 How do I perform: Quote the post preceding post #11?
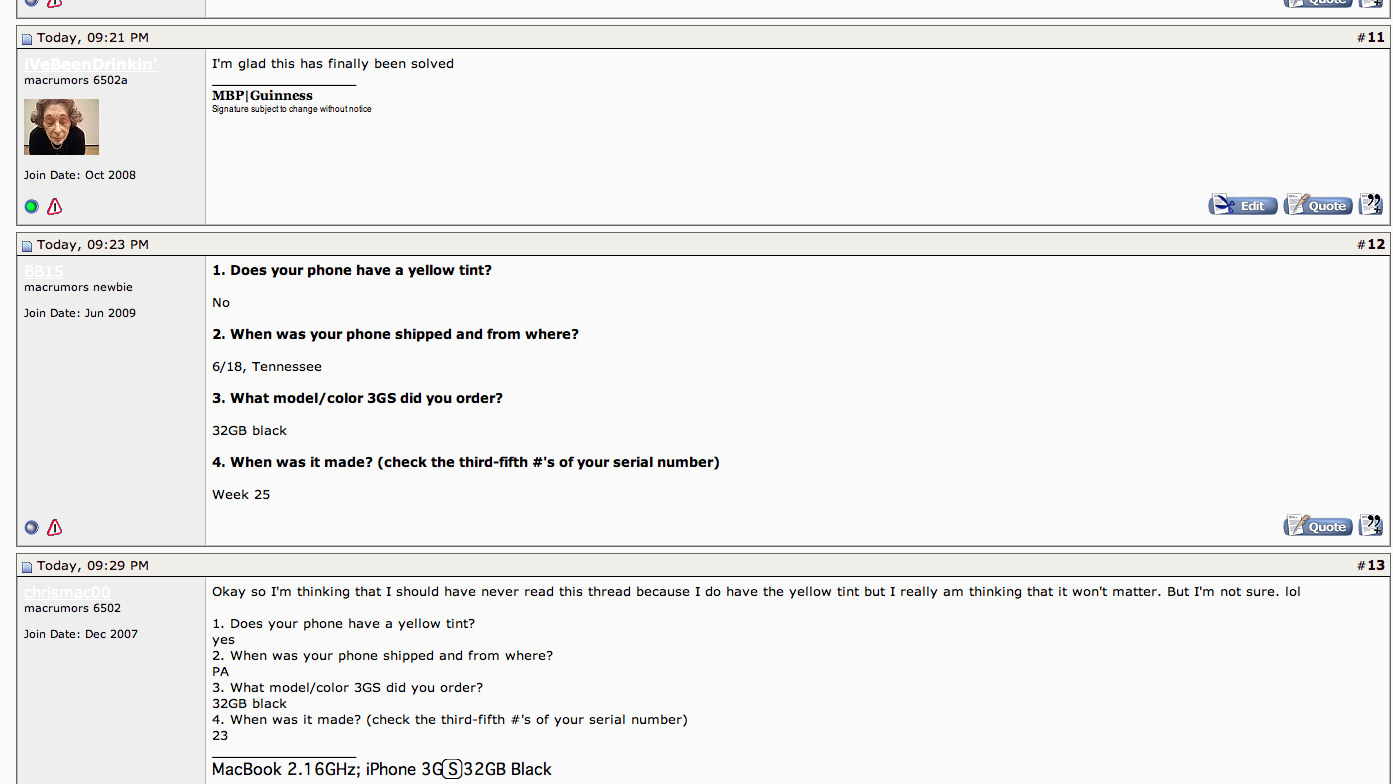click(1318, 3)
